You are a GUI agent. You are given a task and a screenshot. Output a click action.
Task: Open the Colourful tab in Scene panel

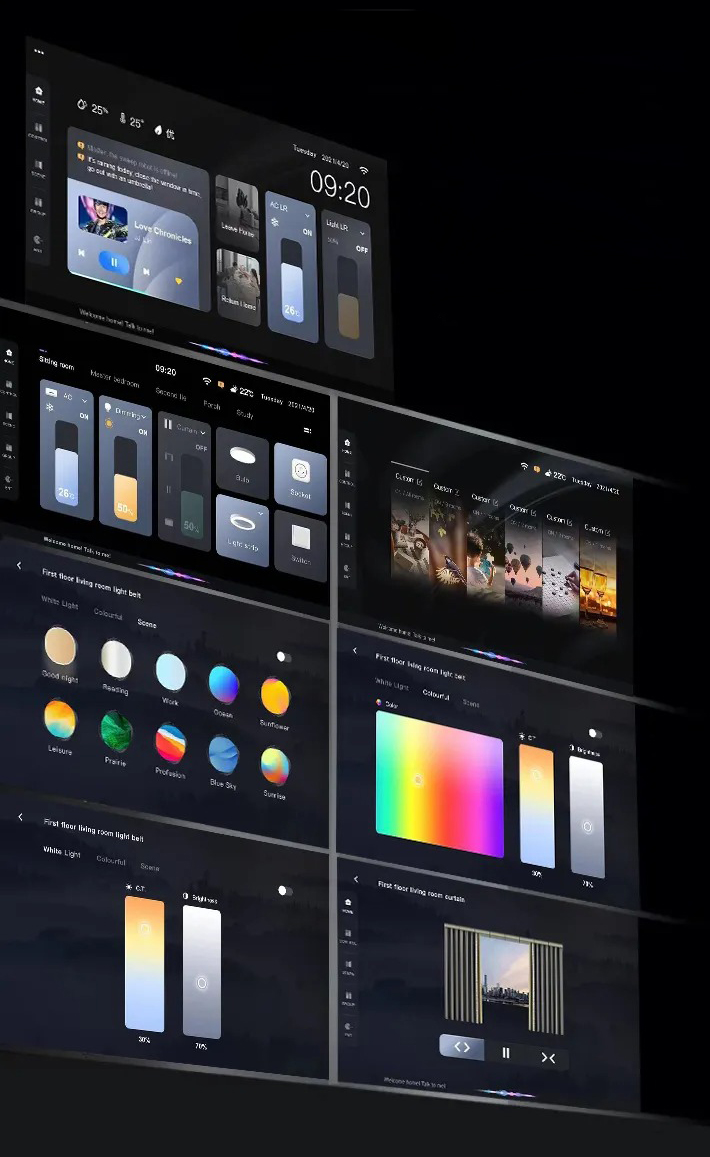click(x=108, y=614)
